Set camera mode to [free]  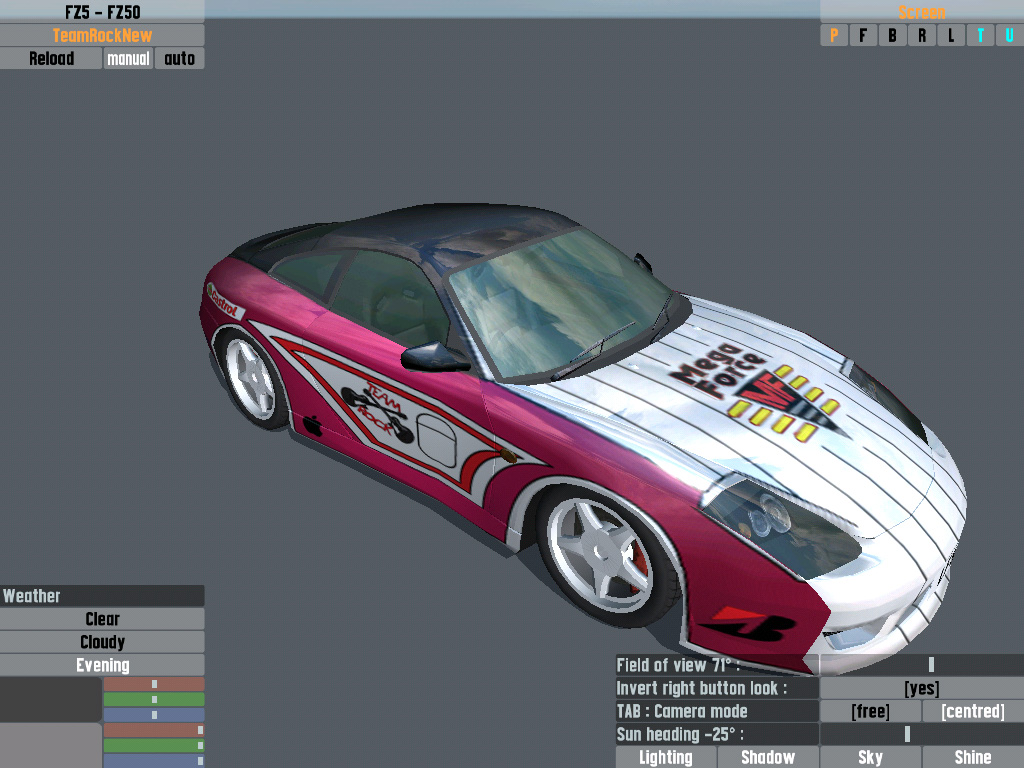pos(871,711)
